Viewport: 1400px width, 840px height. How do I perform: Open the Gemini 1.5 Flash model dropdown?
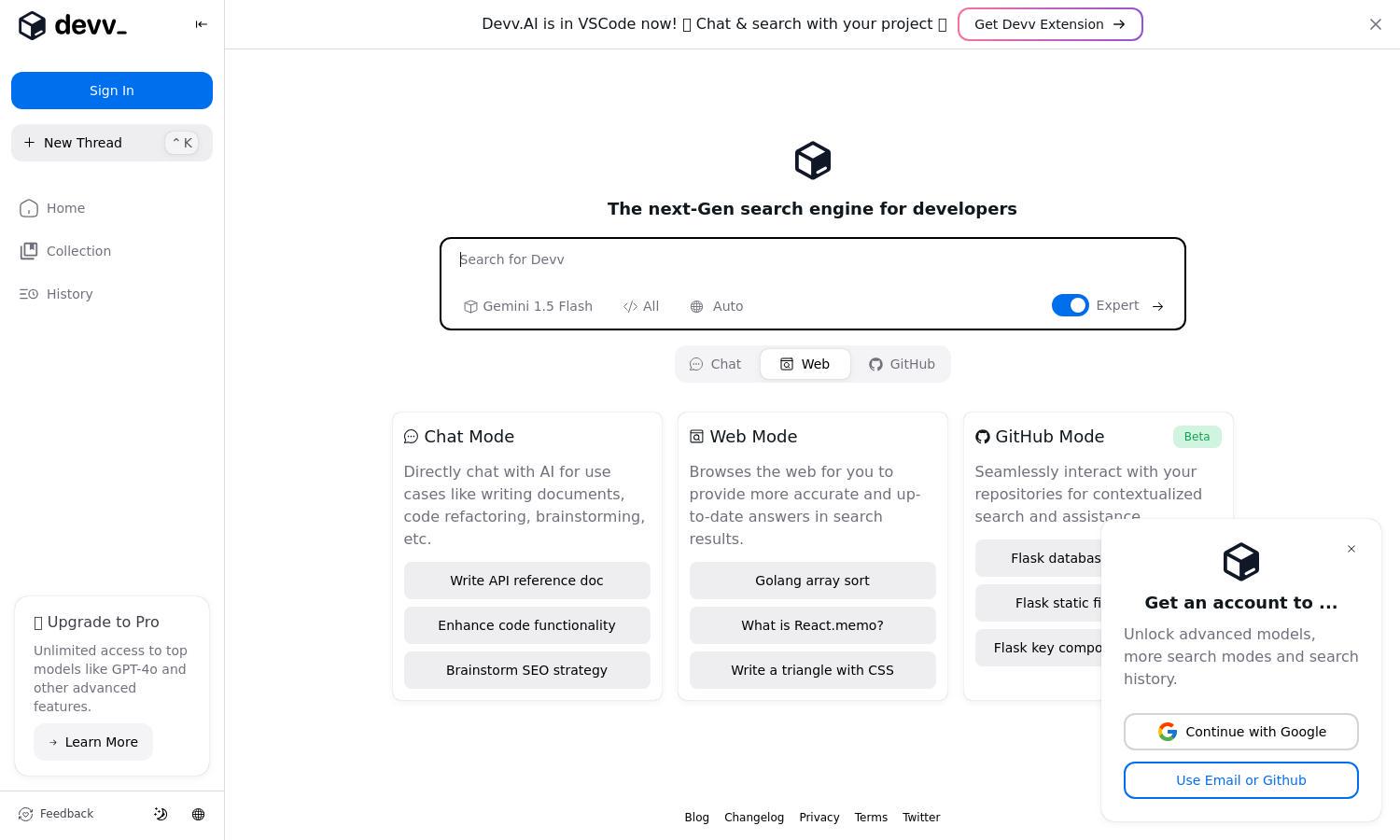pos(528,306)
